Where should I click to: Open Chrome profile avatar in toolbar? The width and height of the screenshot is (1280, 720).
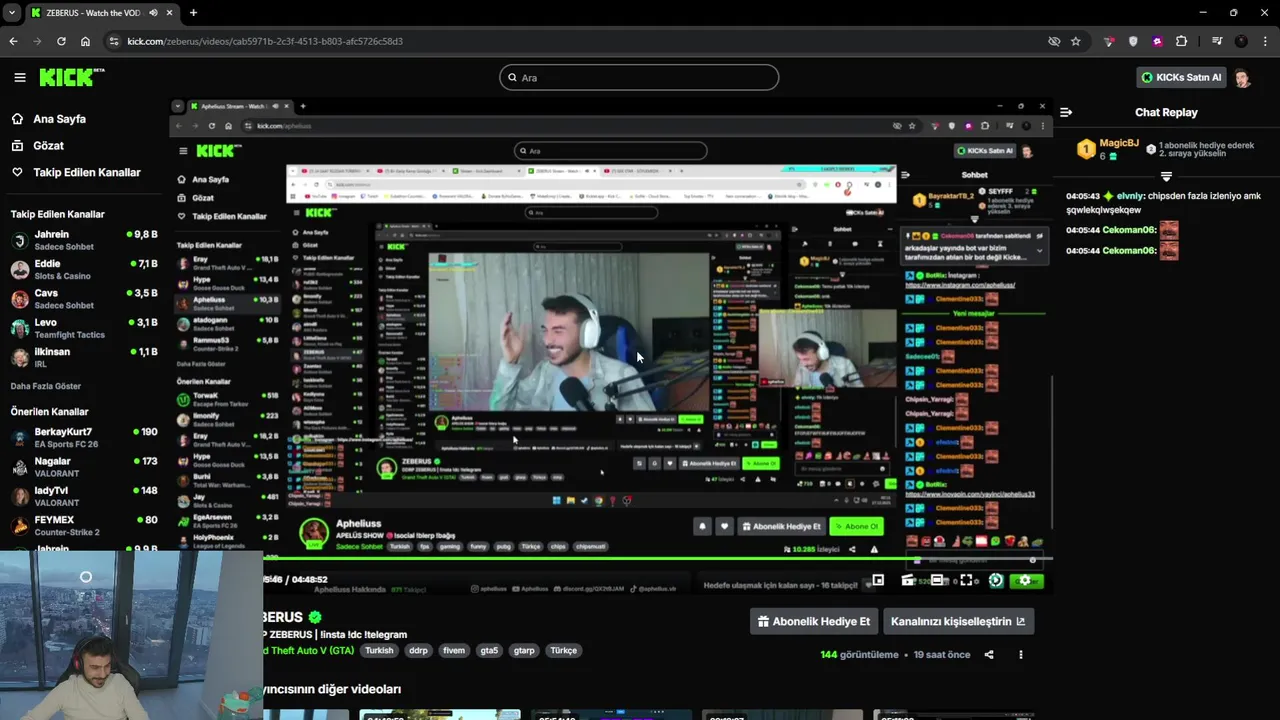(x=1241, y=41)
